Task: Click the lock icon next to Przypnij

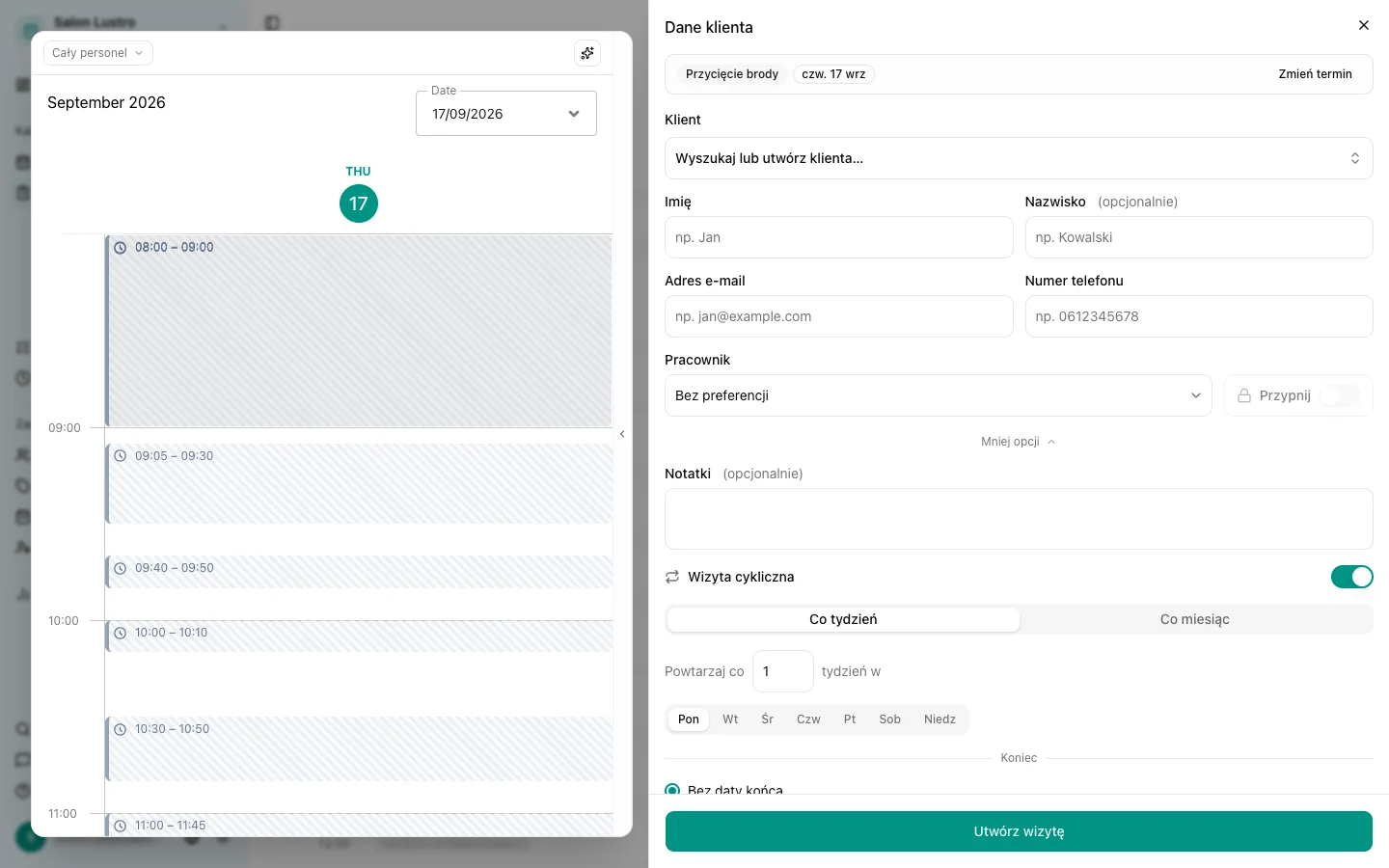Action: click(x=1244, y=395)
